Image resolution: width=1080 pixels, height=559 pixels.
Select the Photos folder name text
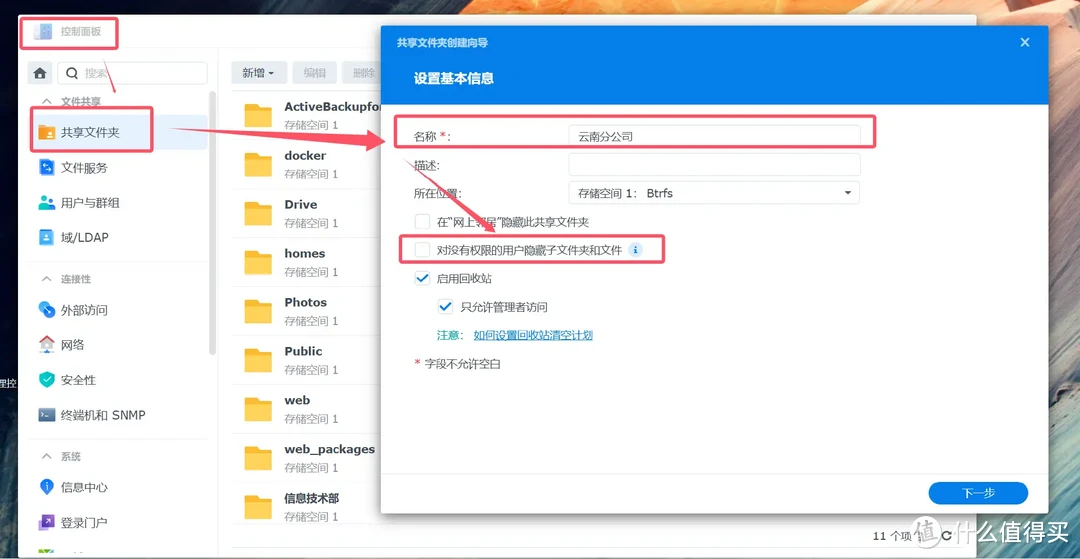click(305, 302)
